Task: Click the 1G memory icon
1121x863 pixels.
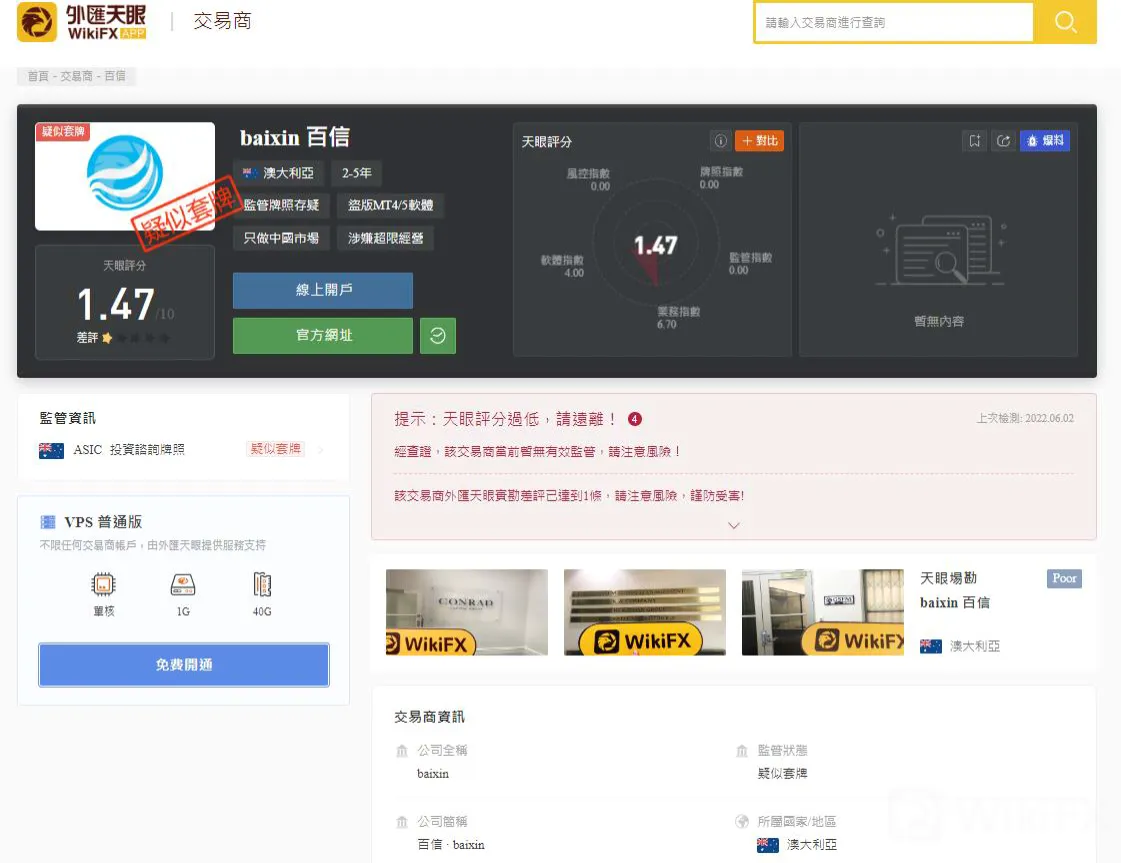Action: point(183,585)
